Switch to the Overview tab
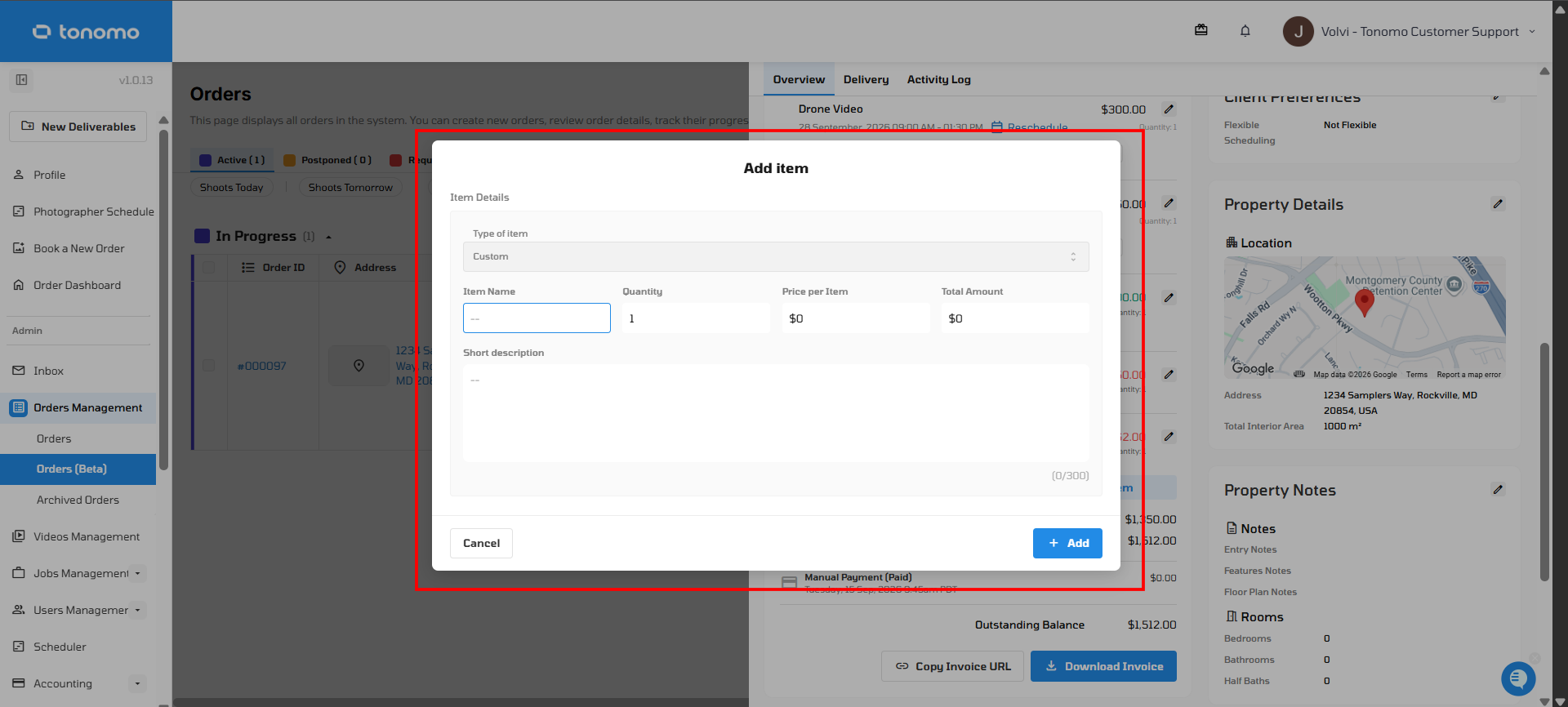Viewport: 1568px width, 707px height. (799, 79)
